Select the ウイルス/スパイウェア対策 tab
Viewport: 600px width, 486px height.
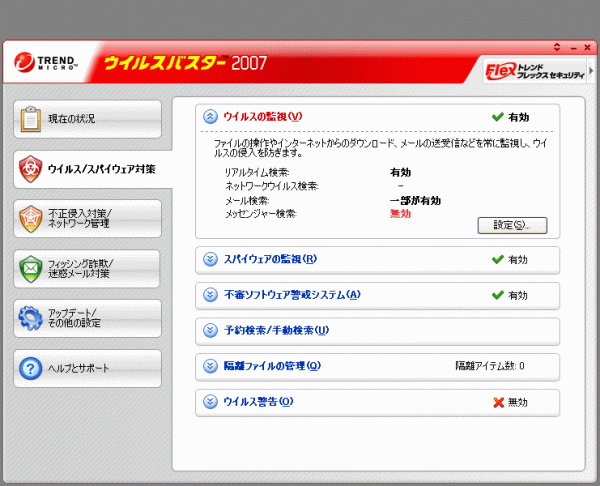click(92, 169)
